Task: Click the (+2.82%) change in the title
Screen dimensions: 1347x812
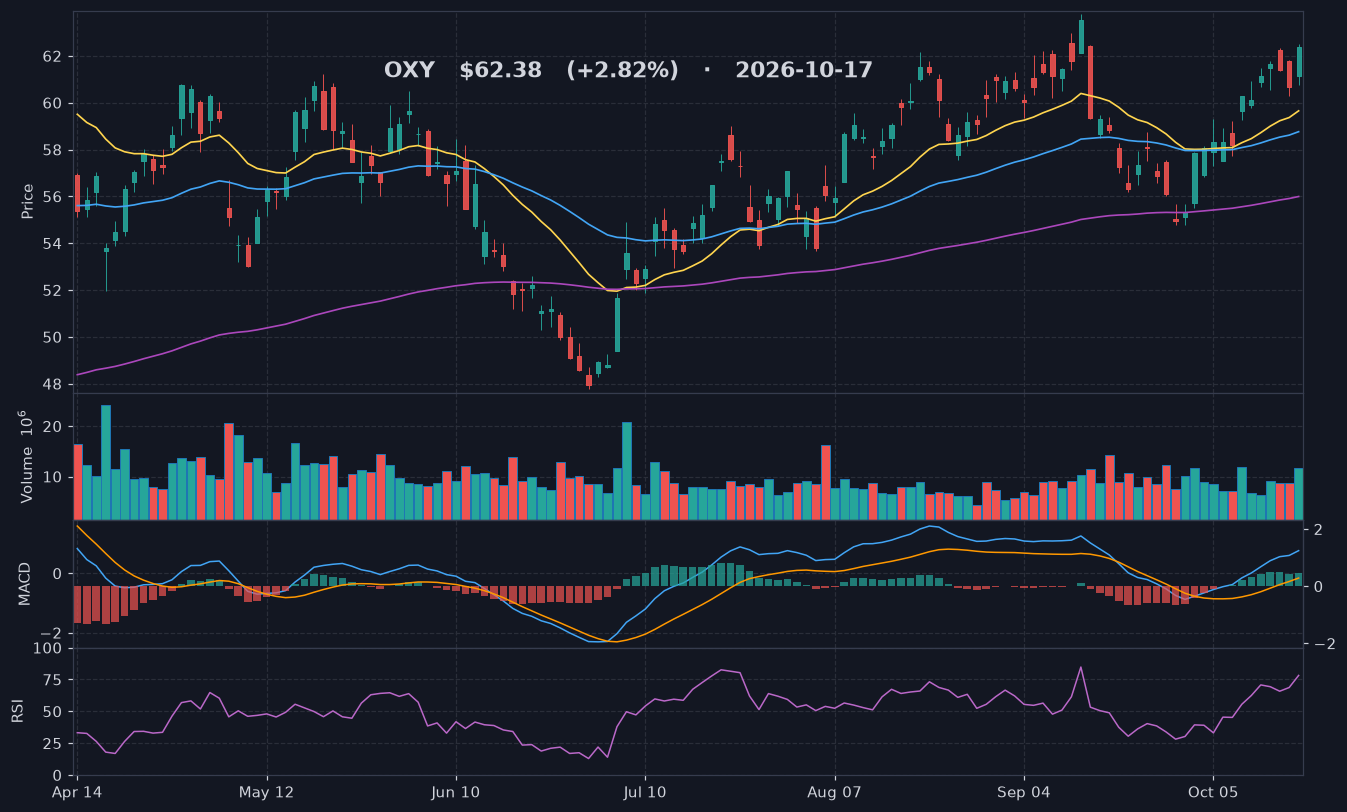Action: [622, 70]
